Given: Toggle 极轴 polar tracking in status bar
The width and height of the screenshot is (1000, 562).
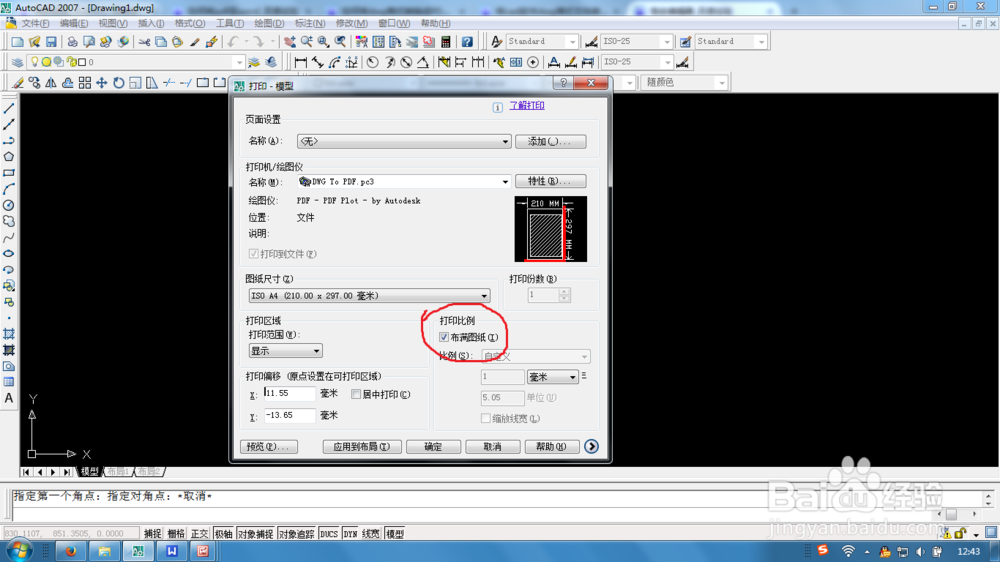Looking at the screenshot, I should (223, 534).
